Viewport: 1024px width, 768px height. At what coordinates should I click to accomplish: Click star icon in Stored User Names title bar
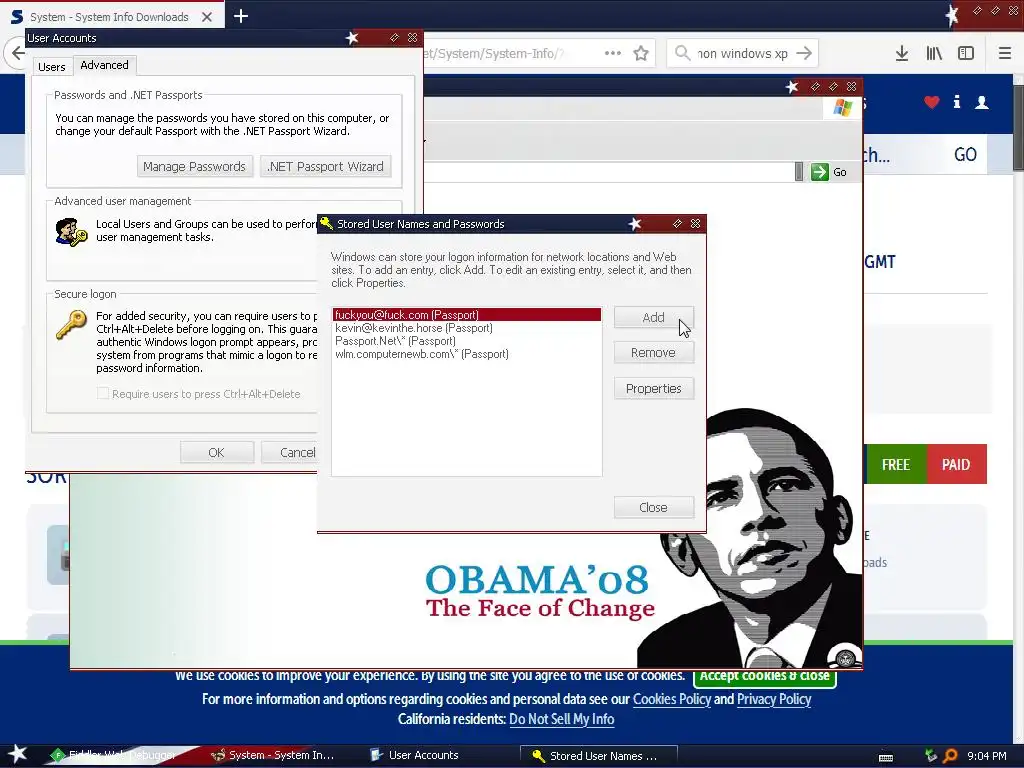(635, 224)
